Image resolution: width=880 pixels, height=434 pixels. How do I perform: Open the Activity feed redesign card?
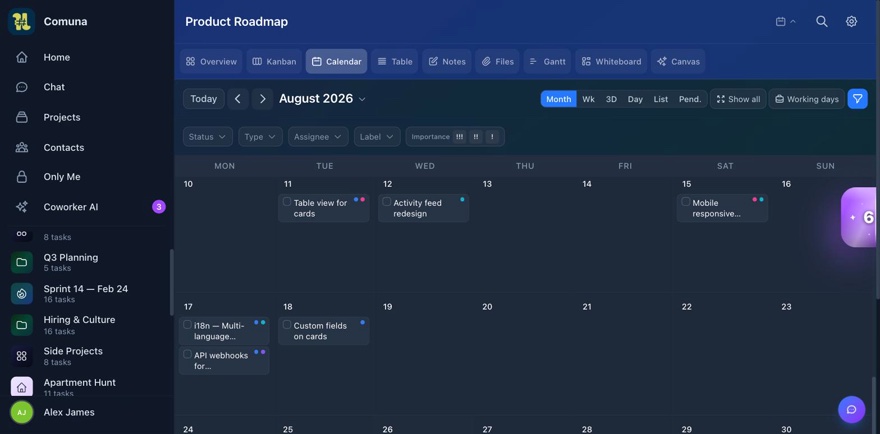[x=424, y=208]
